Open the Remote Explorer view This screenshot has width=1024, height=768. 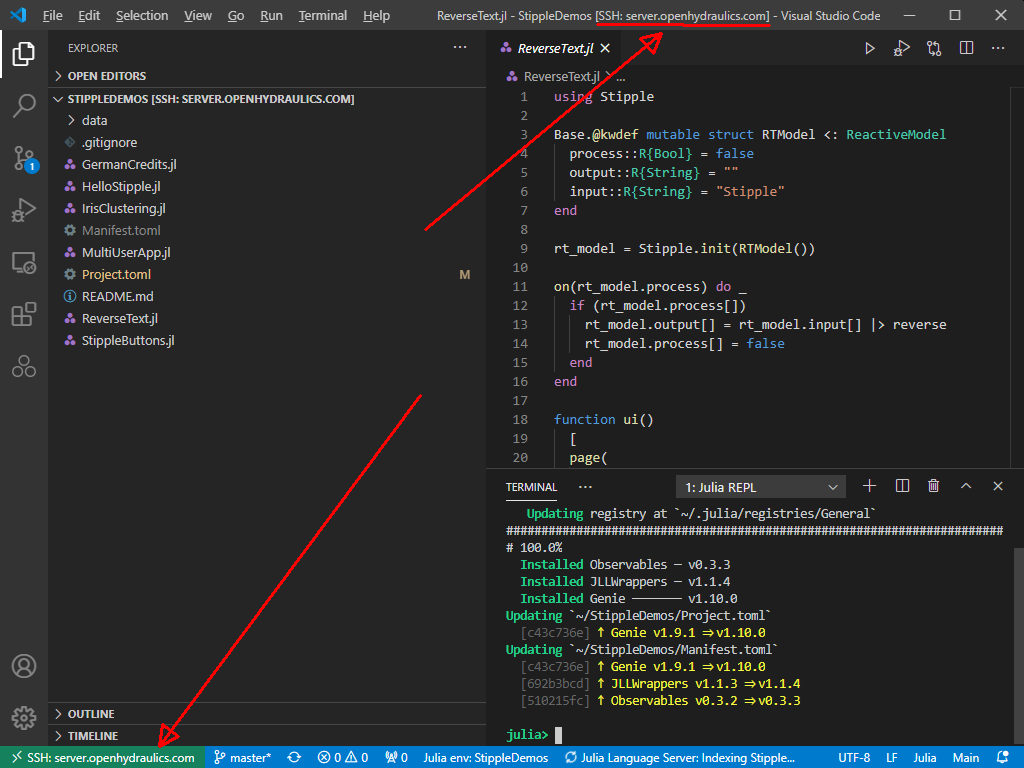pyautogui.click(x=24, y=263)
